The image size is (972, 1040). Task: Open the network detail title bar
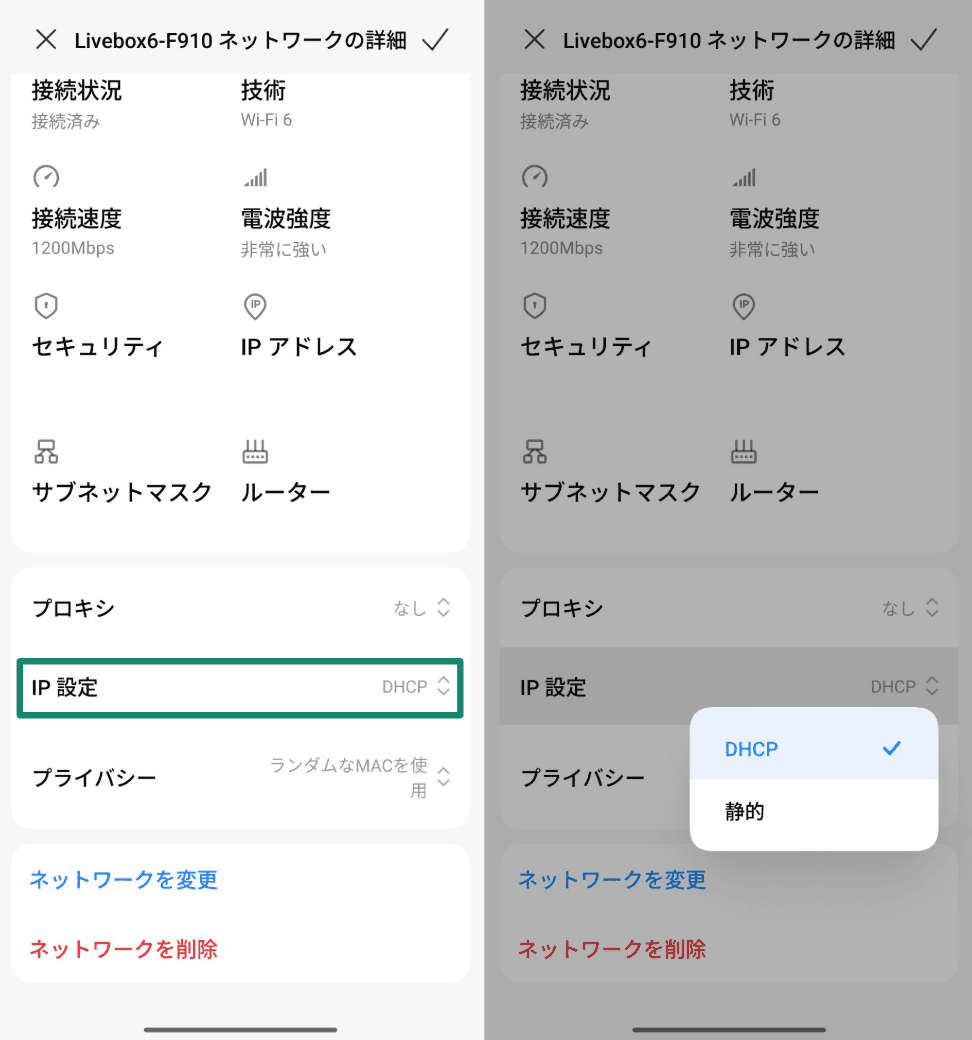tap(240, 39)
